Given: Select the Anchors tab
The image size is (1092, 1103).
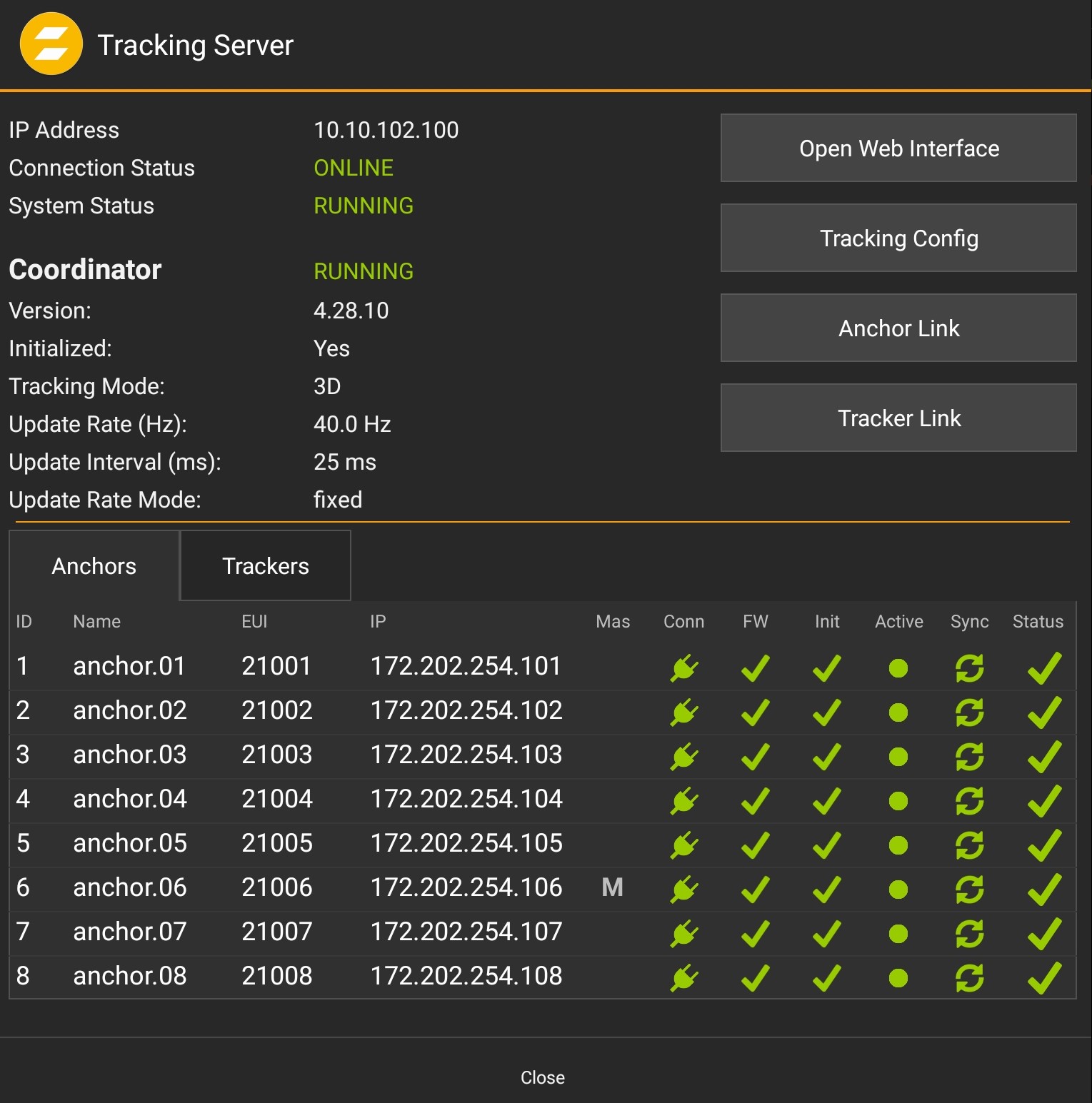Looking at the screenshot, I should [93, 565].
